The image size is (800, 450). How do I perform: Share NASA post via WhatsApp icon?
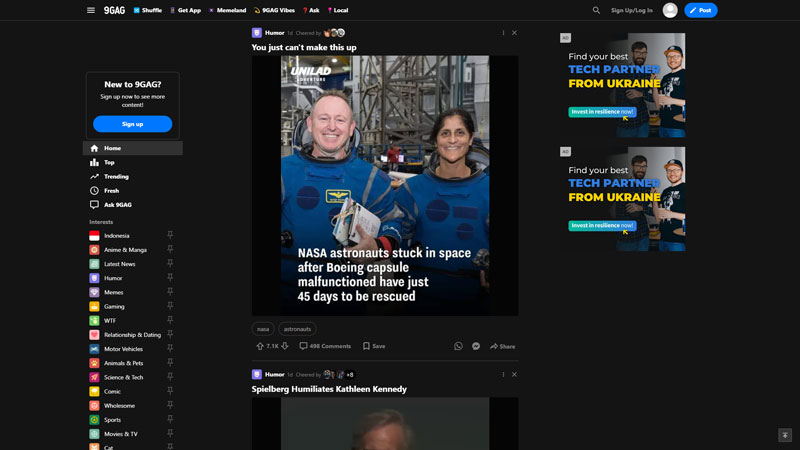(458, 346)
